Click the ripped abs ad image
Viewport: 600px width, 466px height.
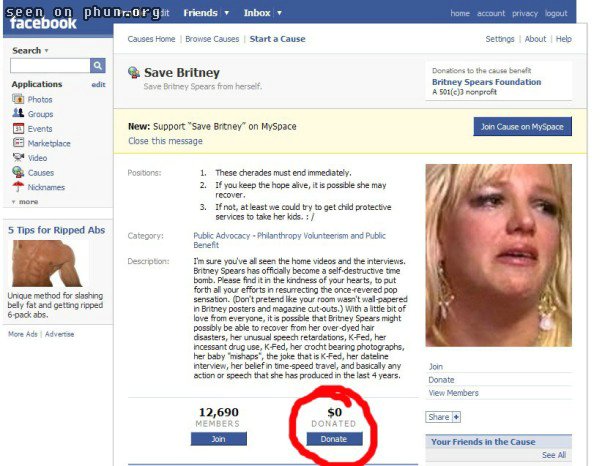point(48,263)
